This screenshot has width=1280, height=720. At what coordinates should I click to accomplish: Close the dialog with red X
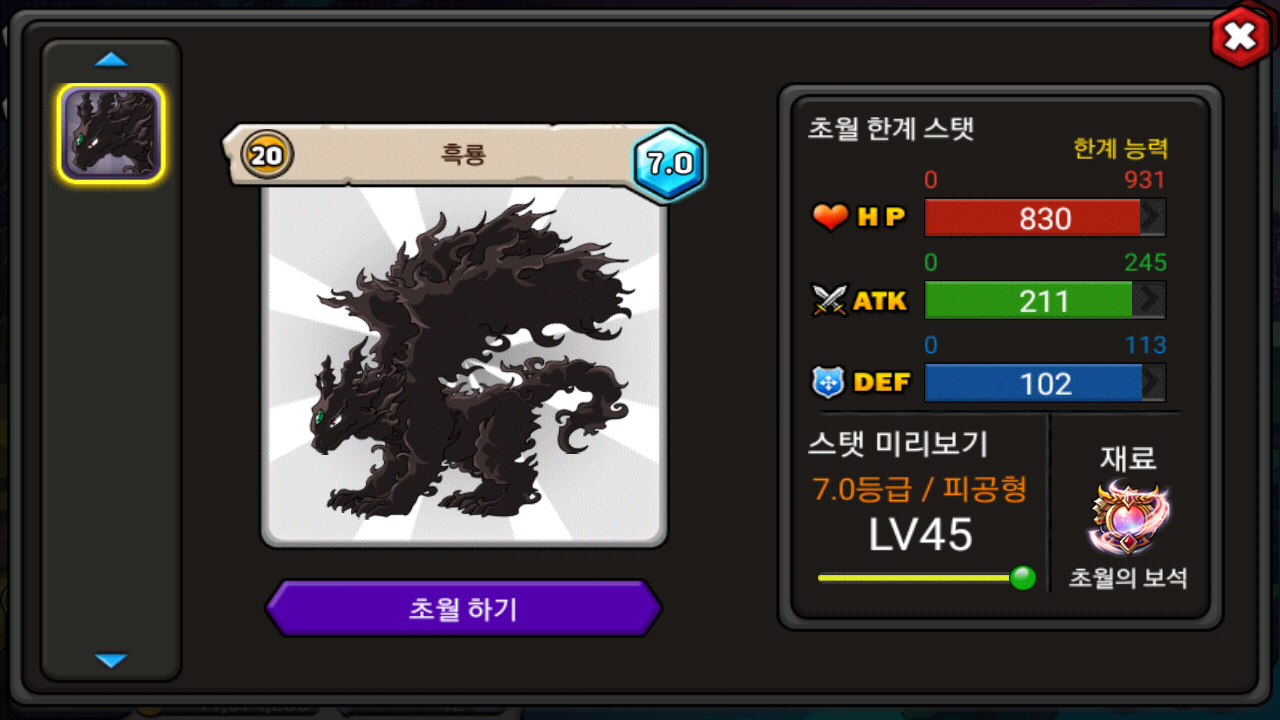1240,38
